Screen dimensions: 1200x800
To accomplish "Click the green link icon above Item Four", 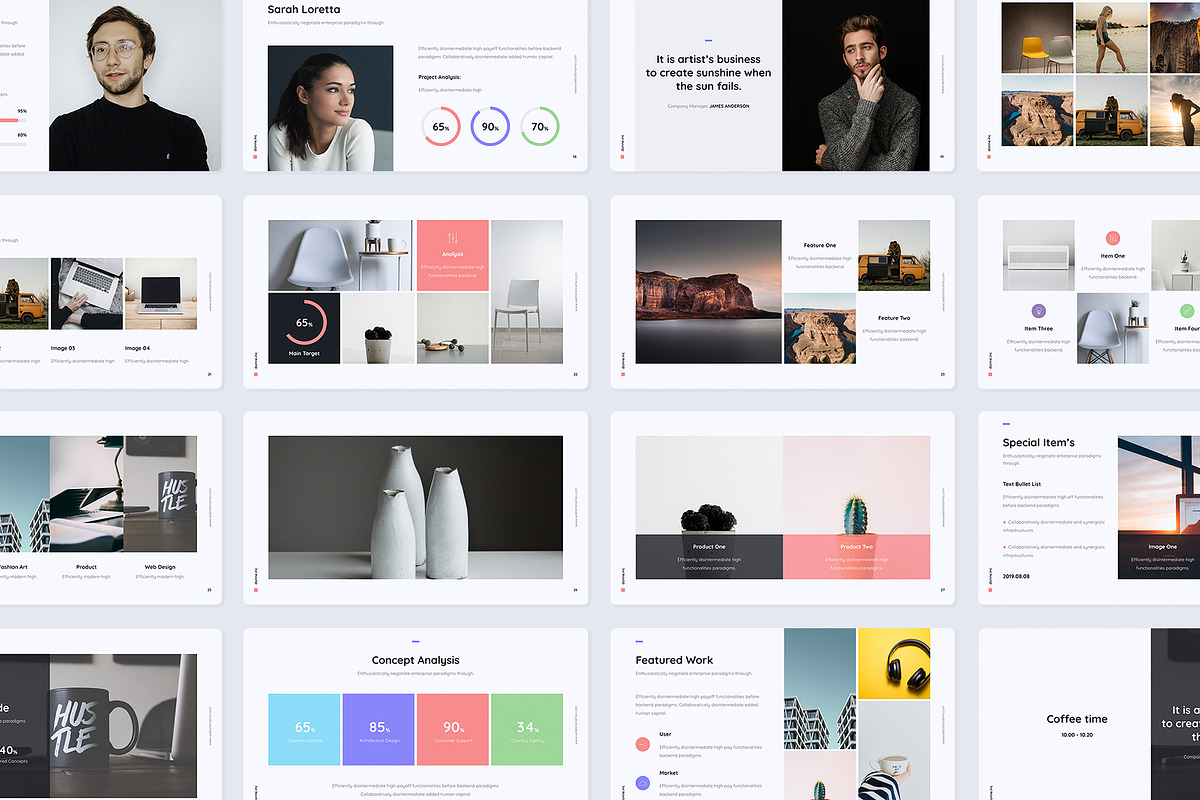I will click(1187, 311).
